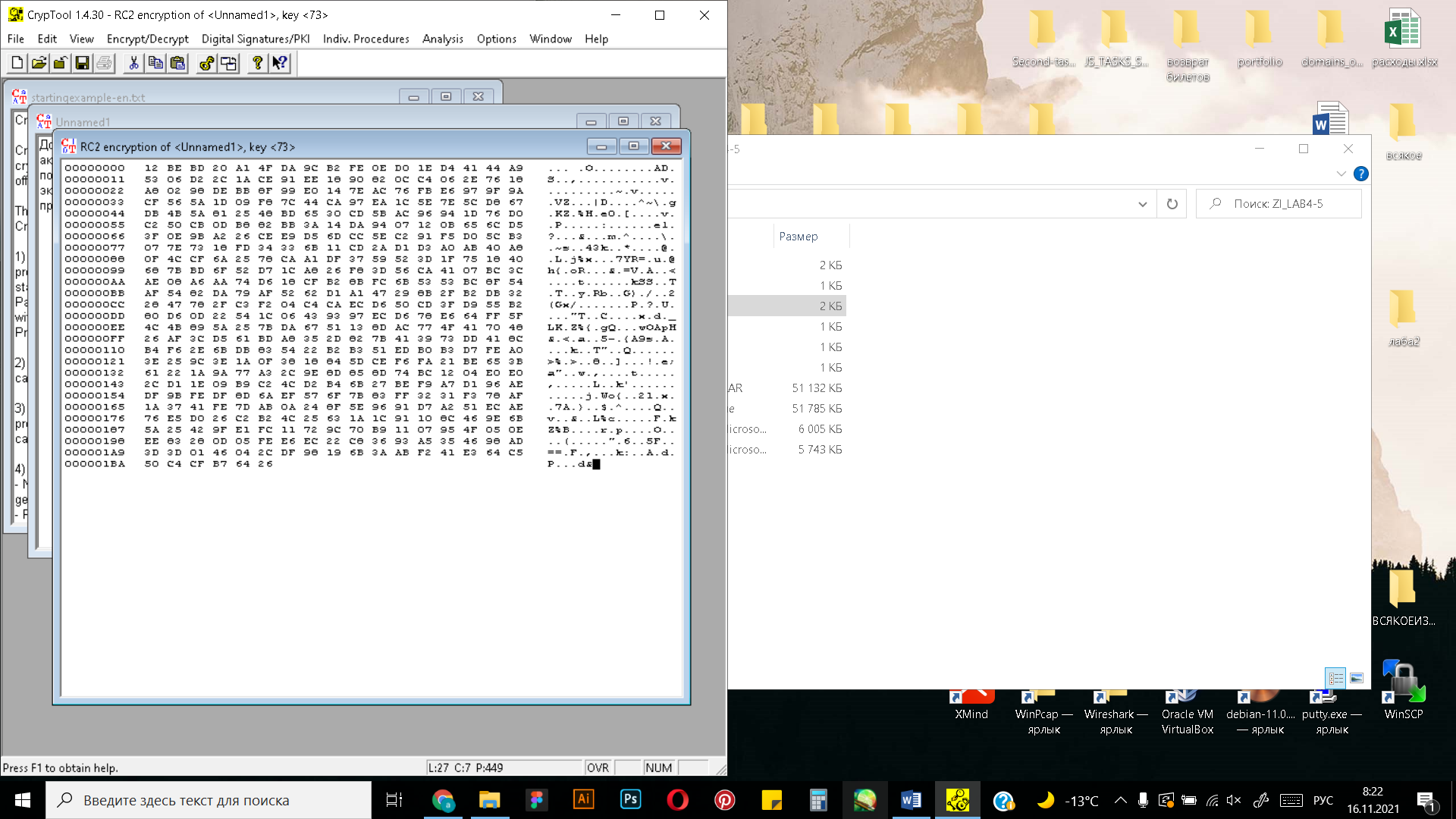Switch Explorer to details view icon
The image size is (1456, 819).
click(x=1335, y=678)
